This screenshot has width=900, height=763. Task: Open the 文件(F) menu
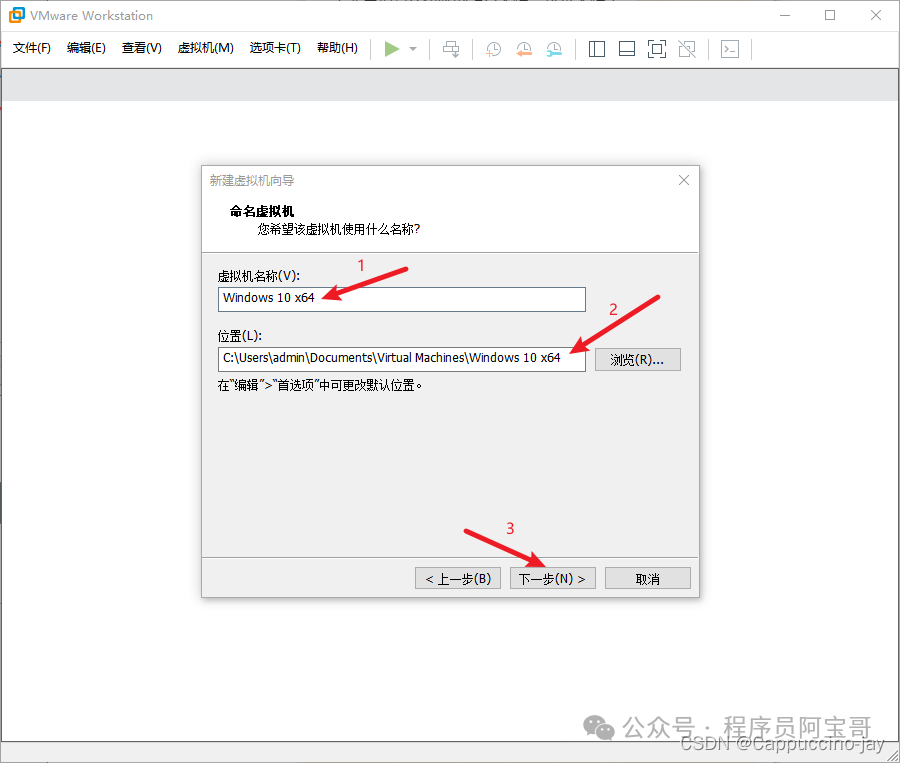[x=32, y=48]
